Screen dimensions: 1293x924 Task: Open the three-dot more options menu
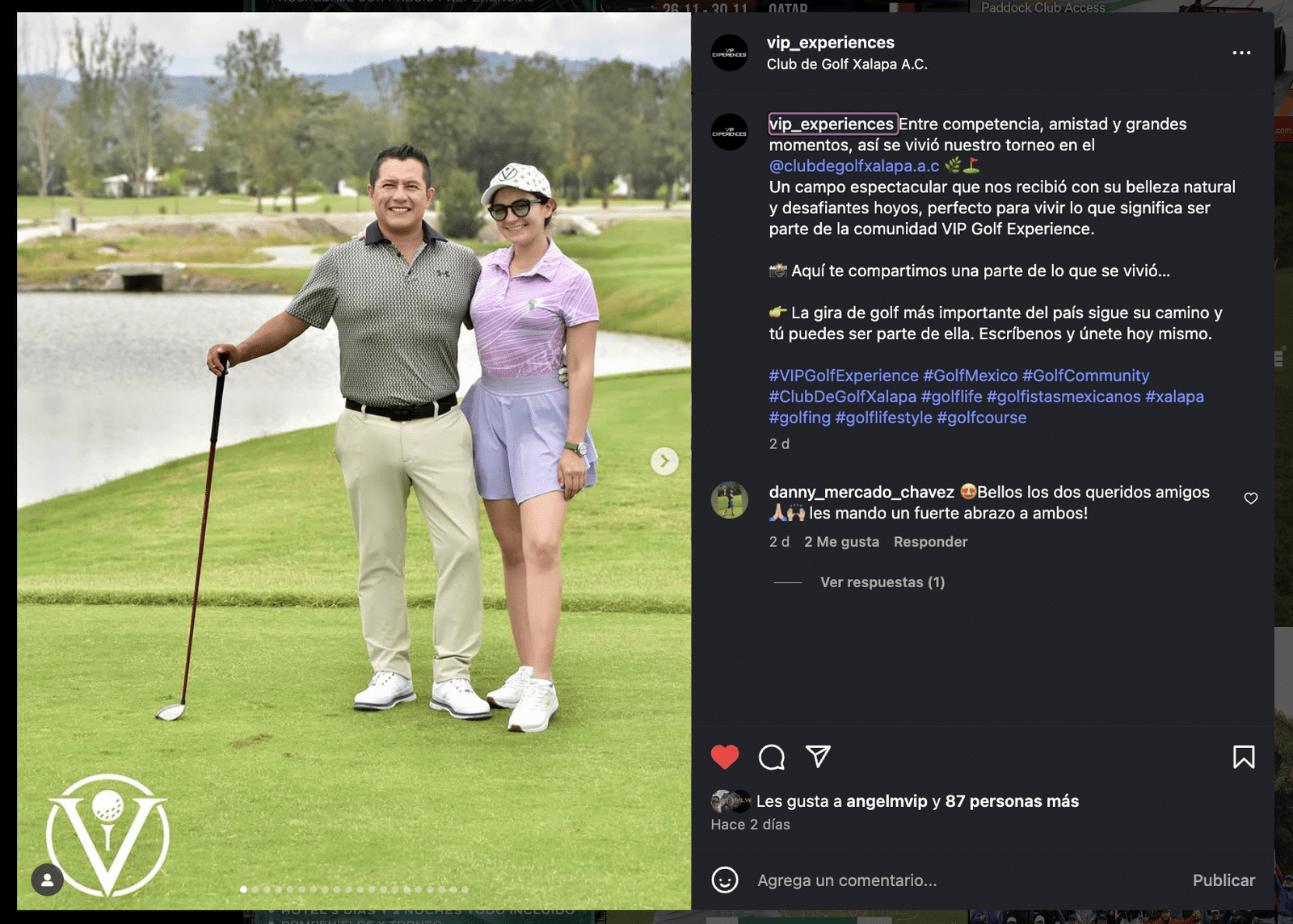click(1241, 53)
